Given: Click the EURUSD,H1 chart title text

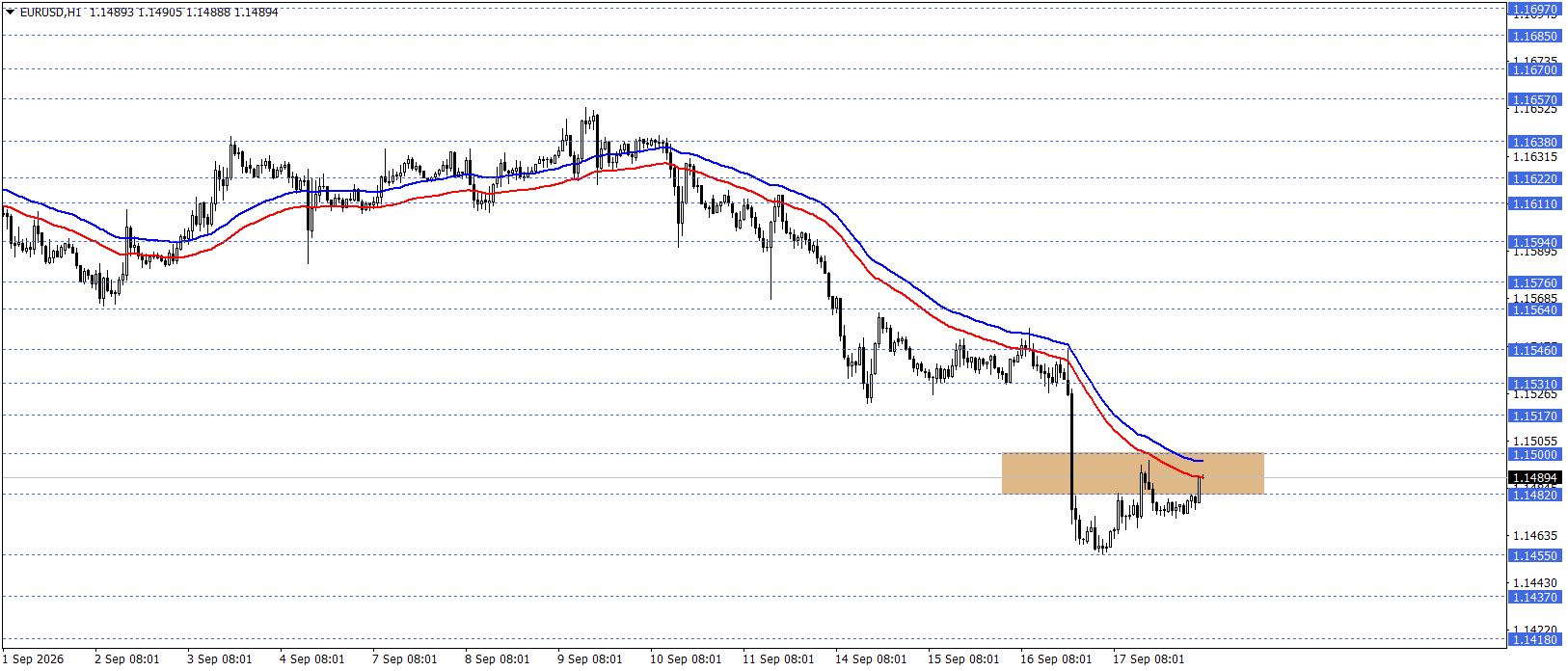Looking at the screenshot, I should point(50,13).
